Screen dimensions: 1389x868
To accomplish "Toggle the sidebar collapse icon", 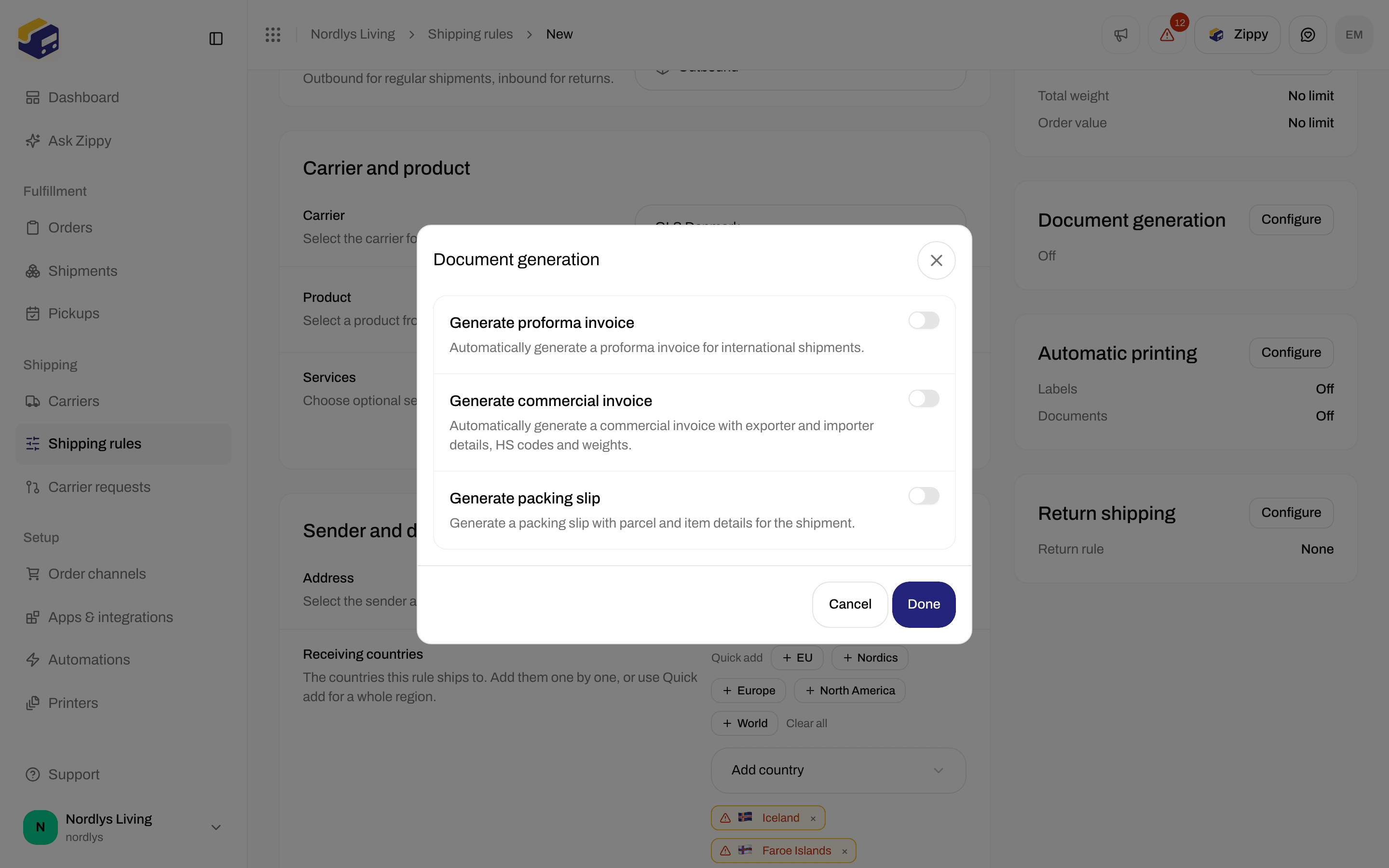I will pos(216,39).
